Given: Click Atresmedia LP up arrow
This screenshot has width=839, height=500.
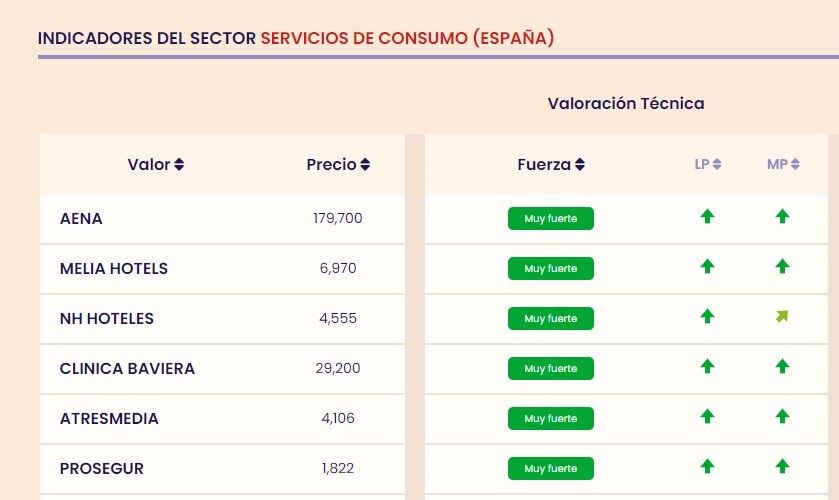Looking at the screenshot, I should 707,416.
